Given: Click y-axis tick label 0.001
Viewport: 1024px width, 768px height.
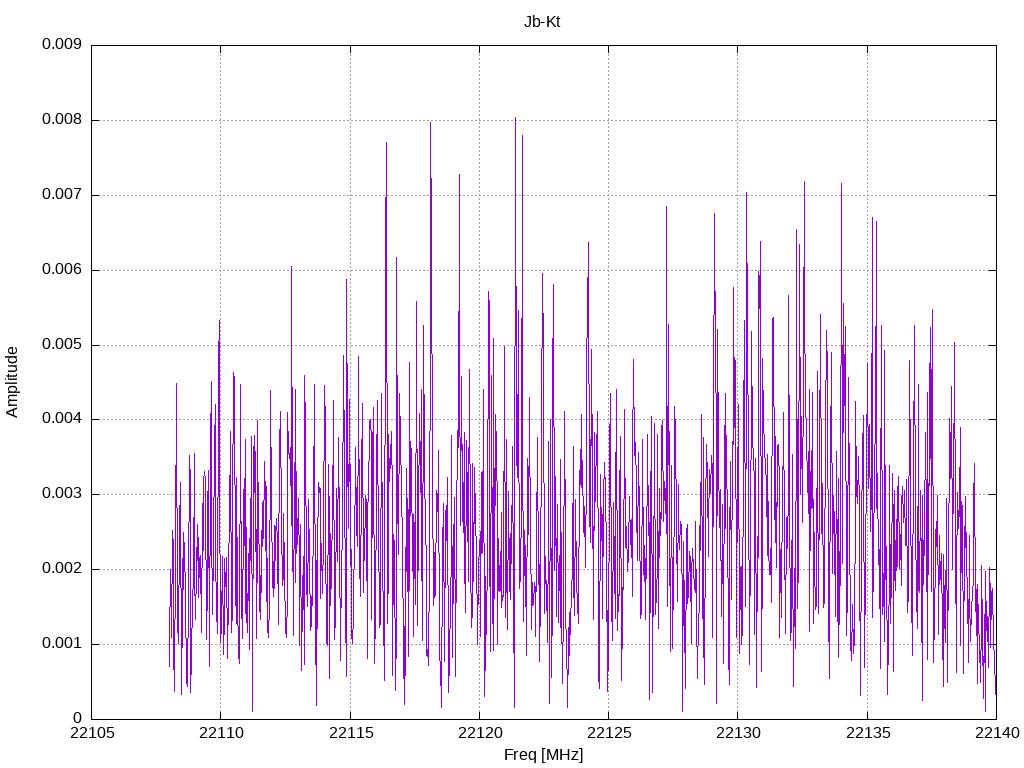Looking at the screenshot, I should pos(62,644).
